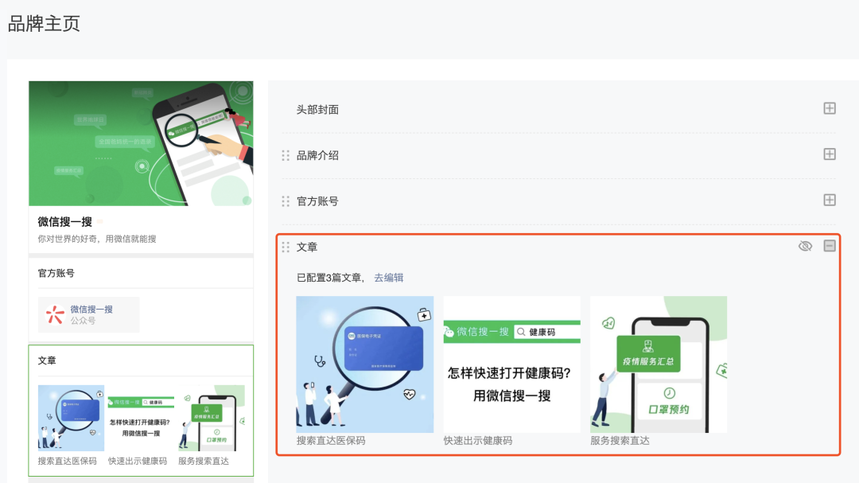Viewport: 859px width, 483px height.
Task: Click the 文章 heading in preview panel
Action: (47, 360)
